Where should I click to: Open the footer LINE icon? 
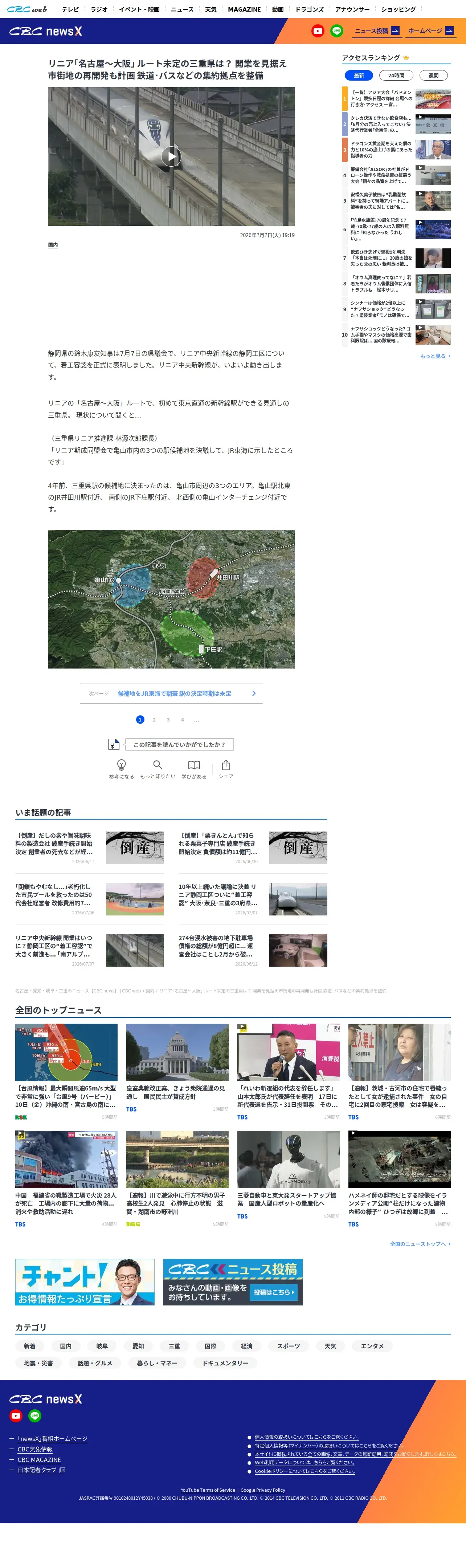click(35, 1416)
